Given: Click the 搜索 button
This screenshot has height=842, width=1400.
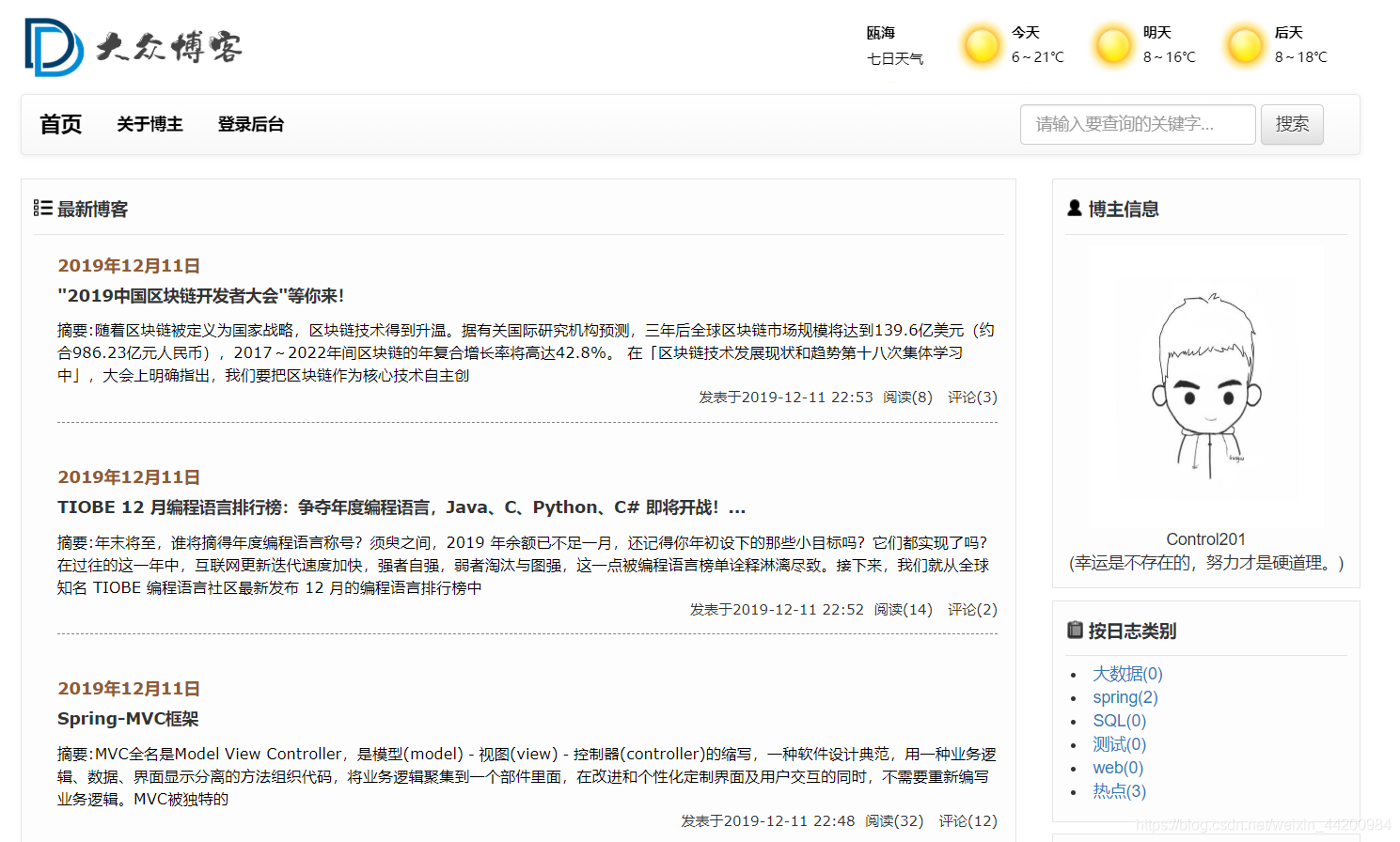Looking at the screenshot, I should point(1292,124).
